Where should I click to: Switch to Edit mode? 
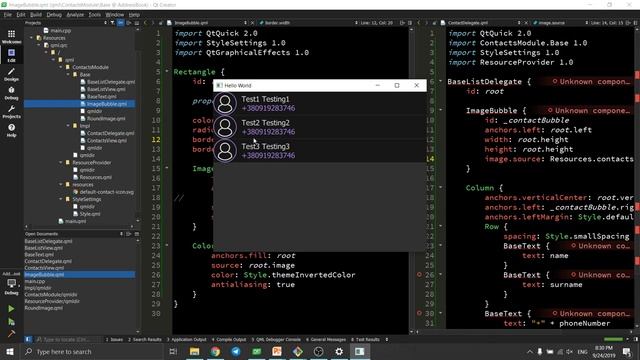point(11,55)
